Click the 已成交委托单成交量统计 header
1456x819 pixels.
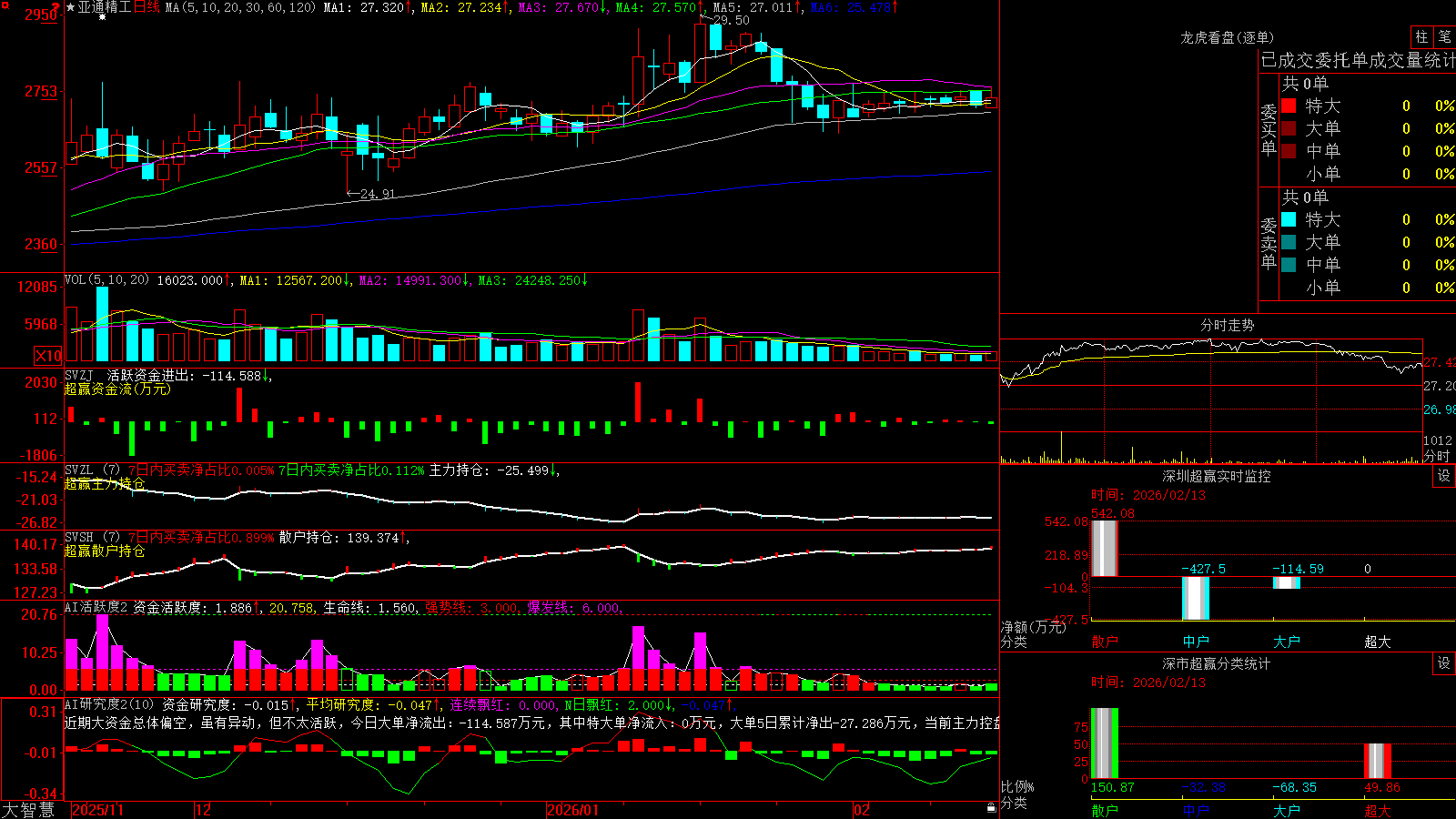[x=1358, y=60]
